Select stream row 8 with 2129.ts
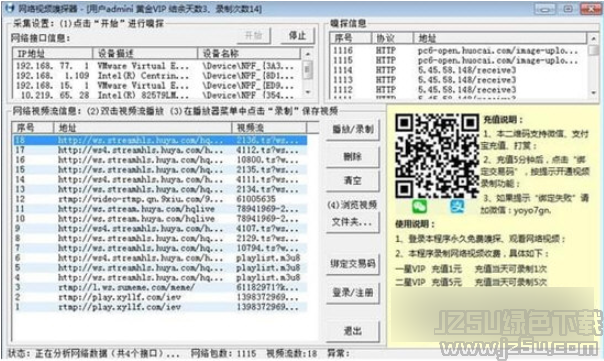 (x=160, y=238)
